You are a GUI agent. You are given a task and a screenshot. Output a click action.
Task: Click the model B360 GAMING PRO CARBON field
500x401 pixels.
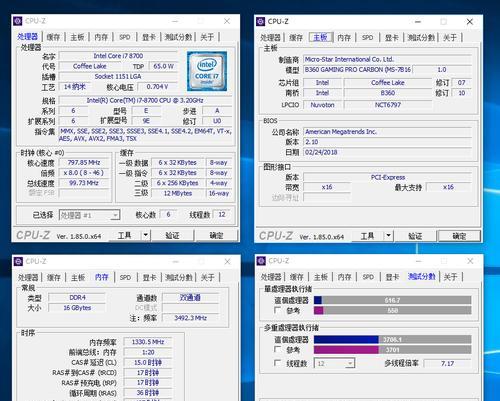pos(358,70)
